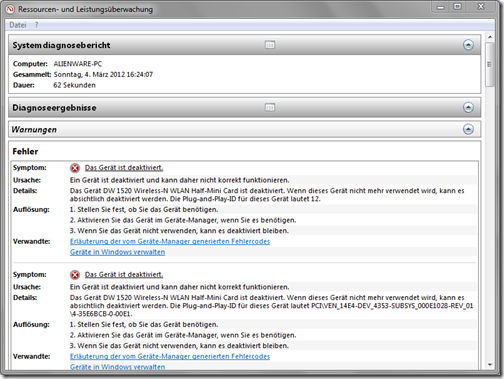Select first '1. Stellen Sie fest, ob Sie das Gerät benötigen.' line
The height and width of the screenshot is (379, 504).
(x=144, y=210)
